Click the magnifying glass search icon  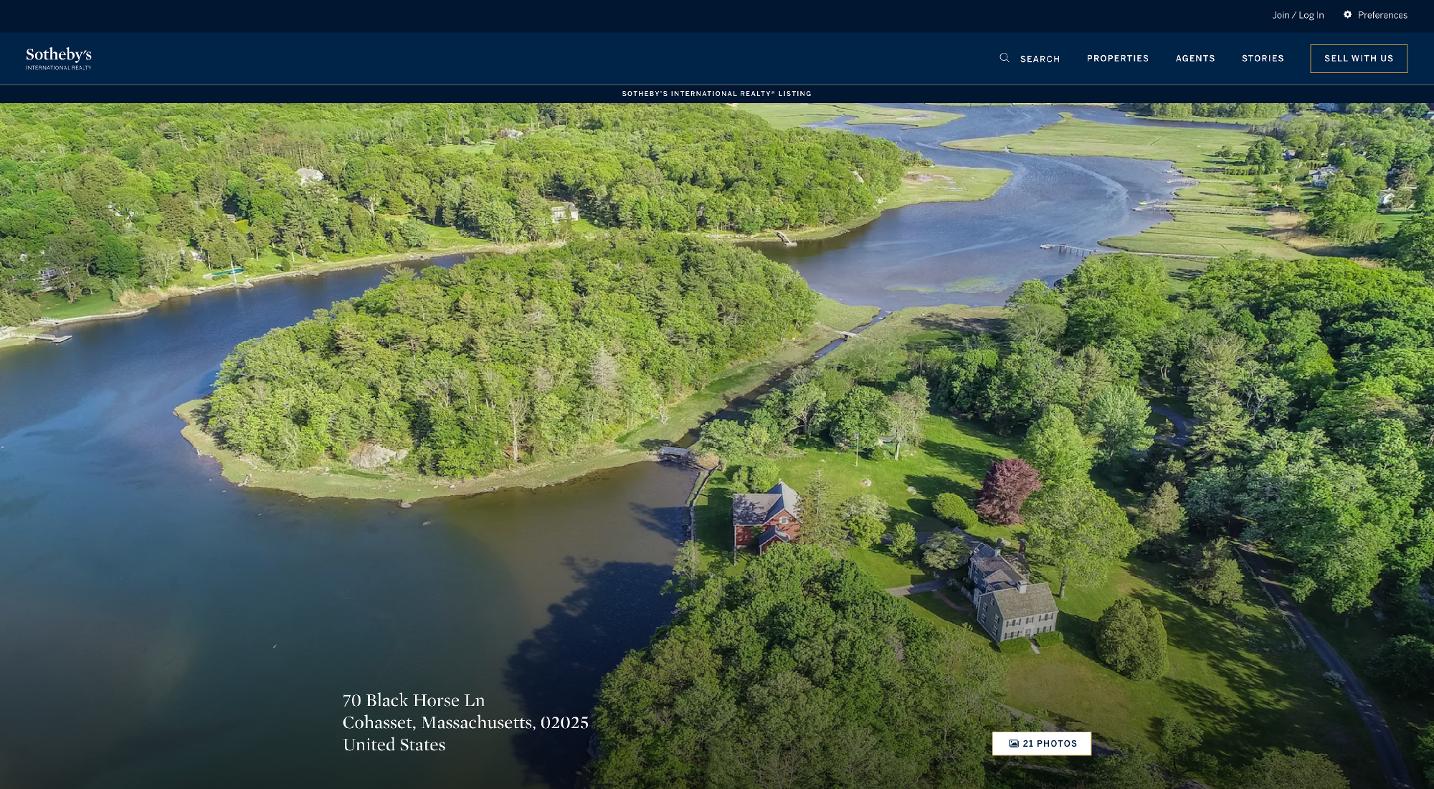[x=1005, y=58]
